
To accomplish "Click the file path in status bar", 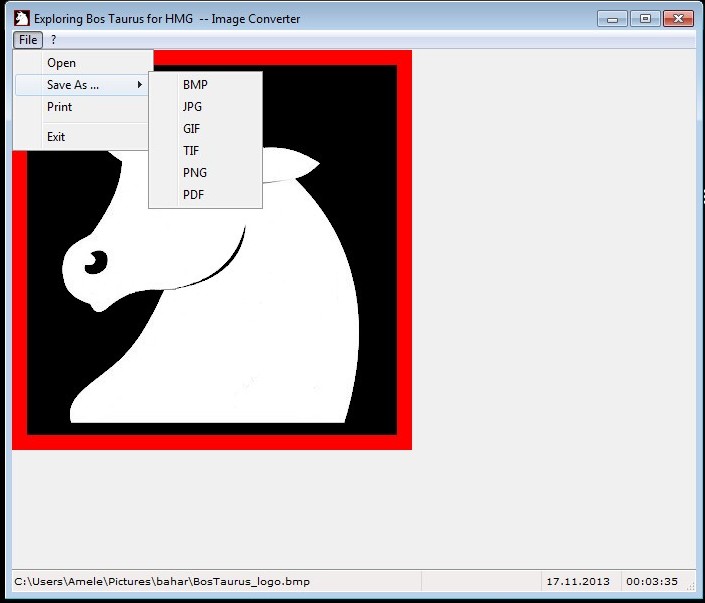I will 162,581.
